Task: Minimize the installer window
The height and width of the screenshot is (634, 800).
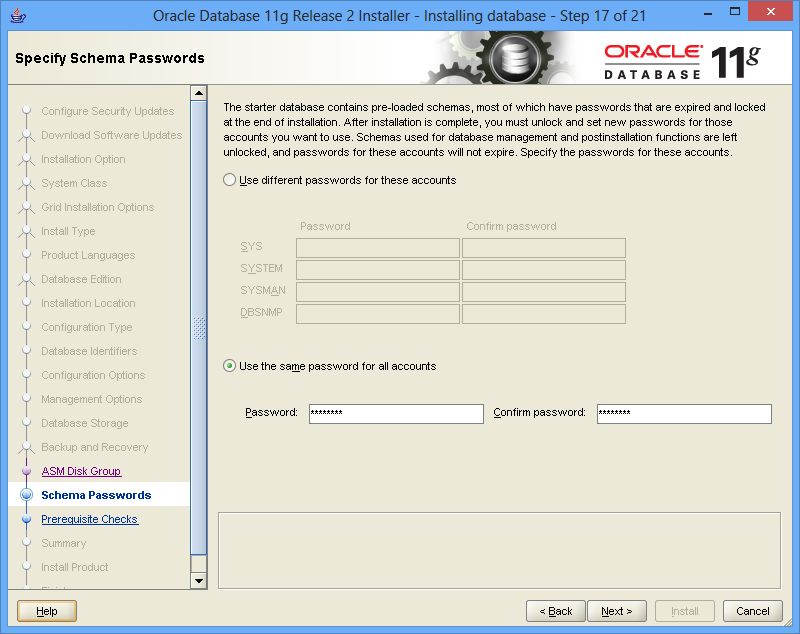Action: (x=708, y=12)
